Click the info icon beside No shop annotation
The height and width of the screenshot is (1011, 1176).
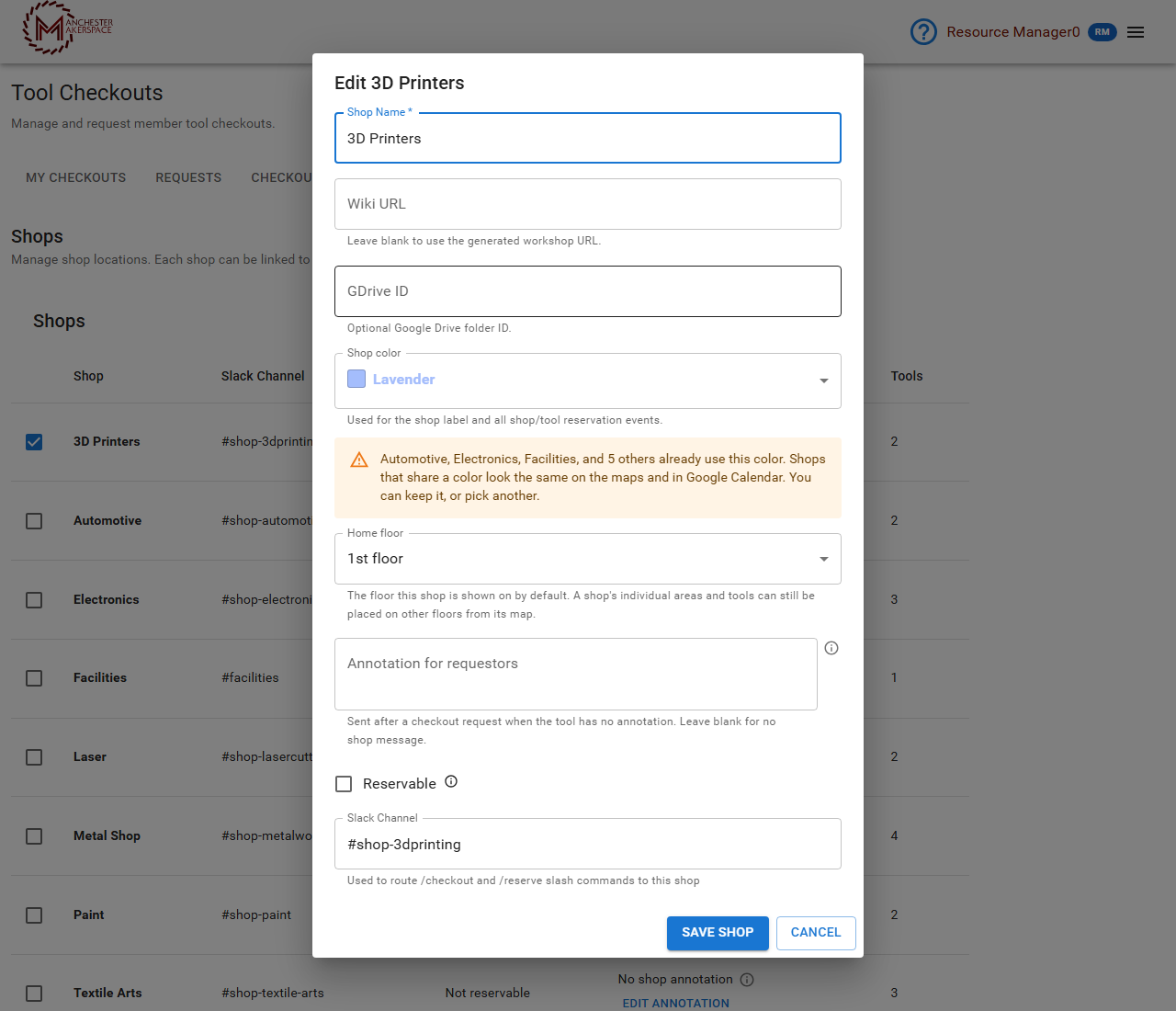pos(747,980)
